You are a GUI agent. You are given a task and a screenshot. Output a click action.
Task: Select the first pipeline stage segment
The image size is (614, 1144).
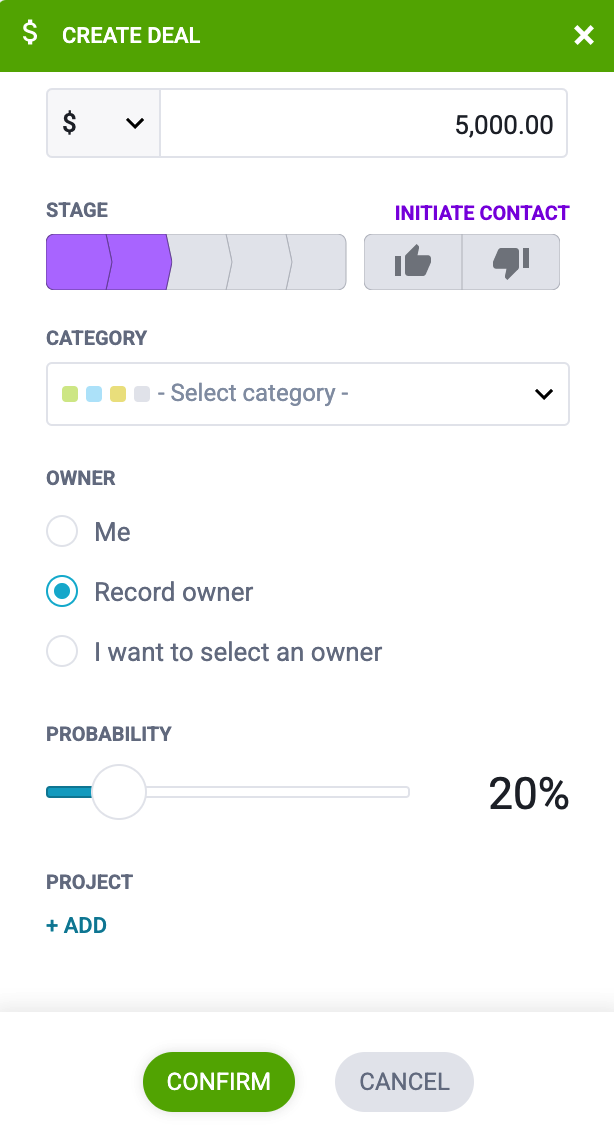click(77, 262)
